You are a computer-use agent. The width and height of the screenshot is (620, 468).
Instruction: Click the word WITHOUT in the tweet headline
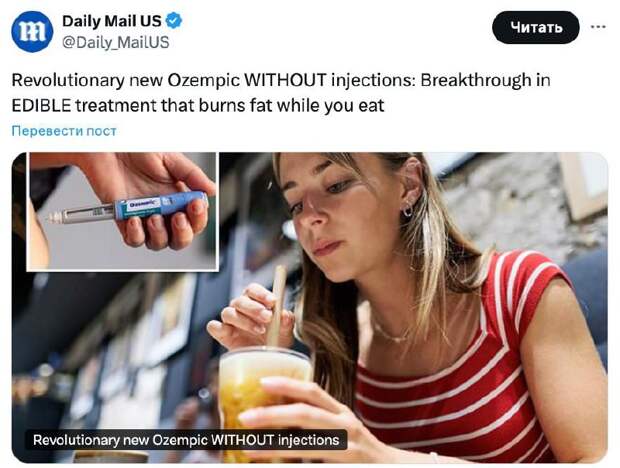pyautogui.click(x=285, y=80)
